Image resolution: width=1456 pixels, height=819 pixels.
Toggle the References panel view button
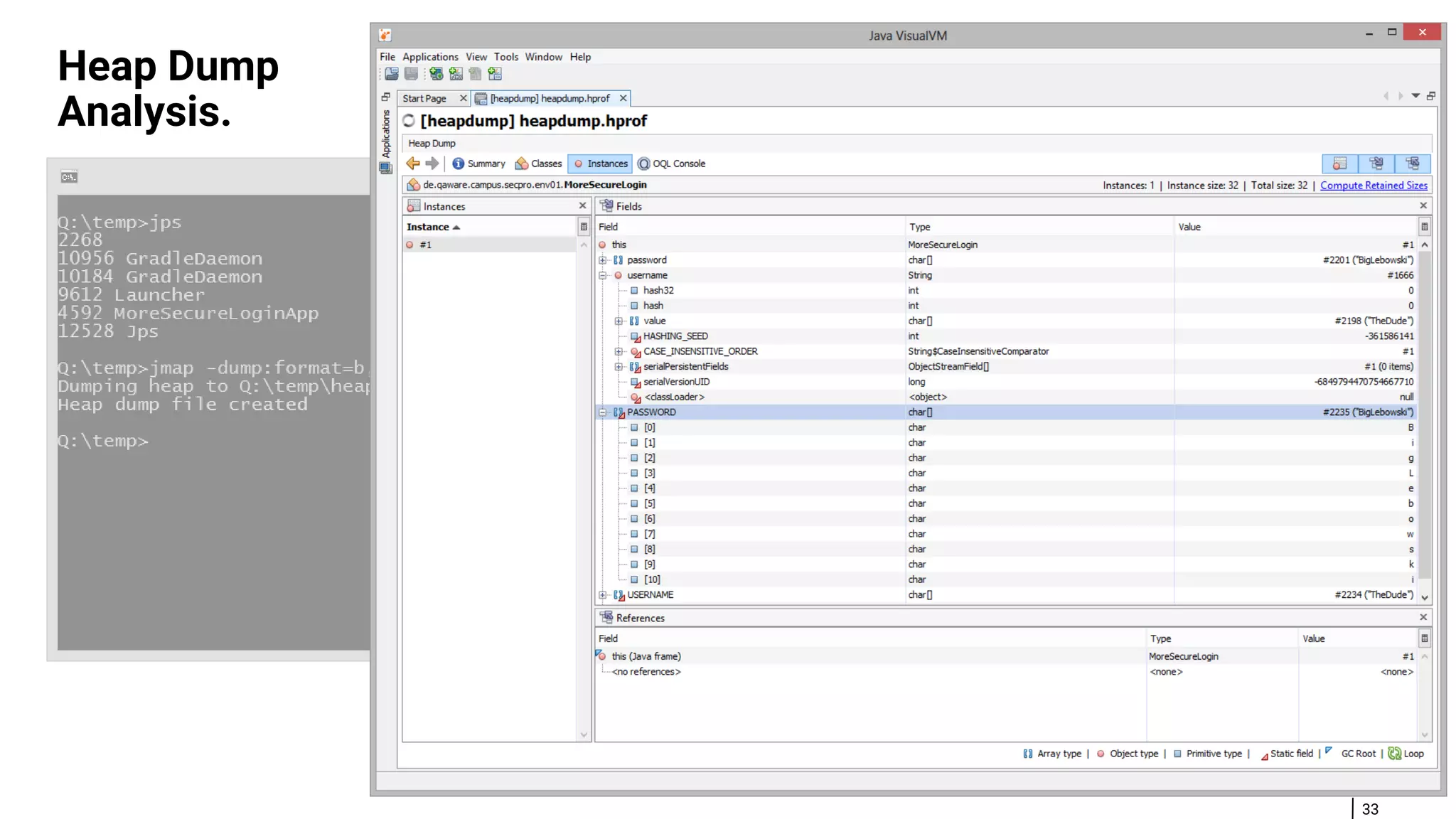[1413, 164]
